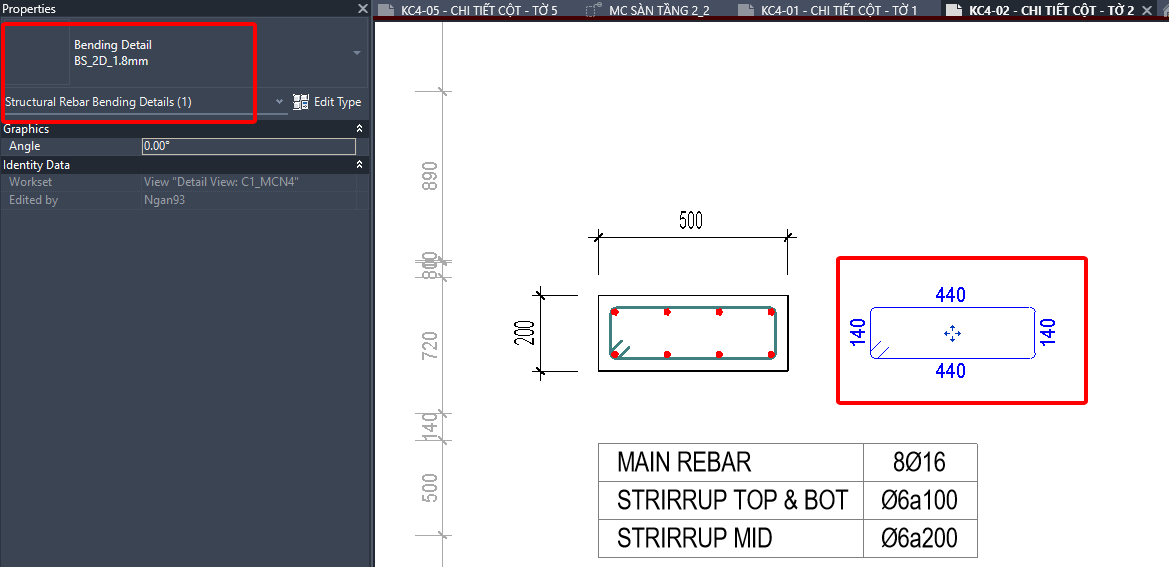Close the Properties palette
Screen dimensions: 1169x567
click(362, 9)
